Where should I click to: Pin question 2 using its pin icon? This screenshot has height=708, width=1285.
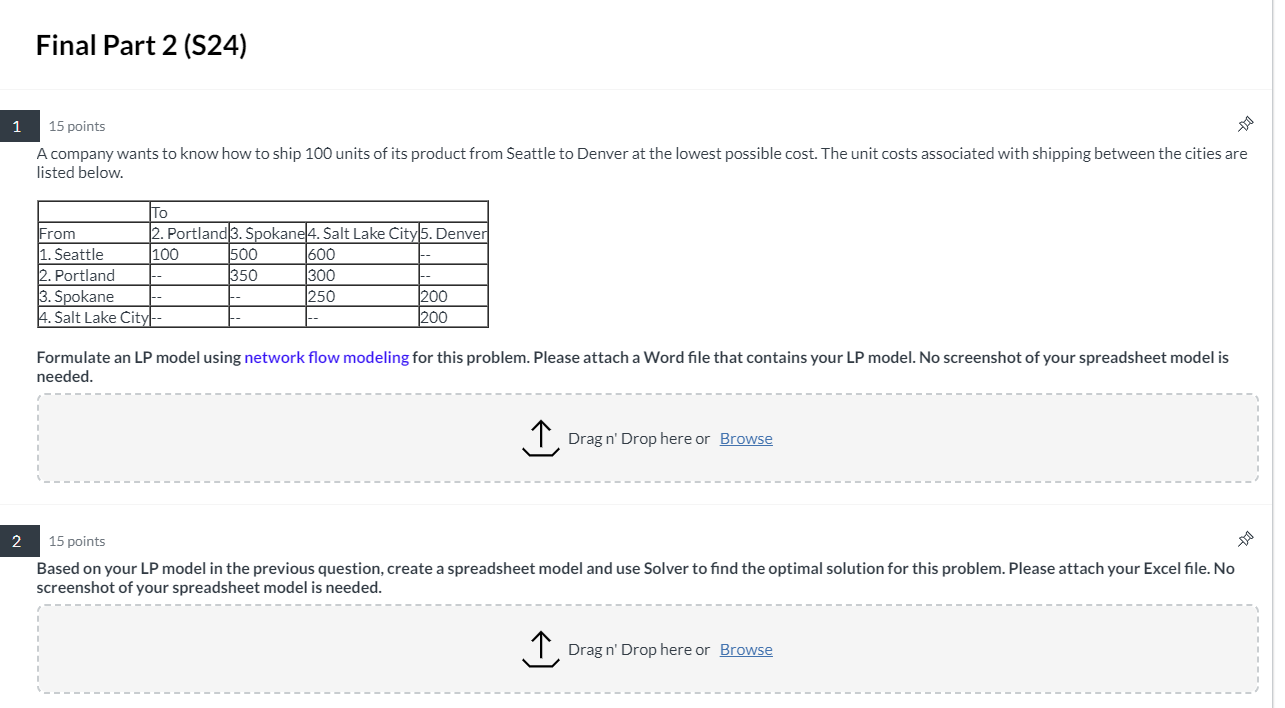[1245, 539]
